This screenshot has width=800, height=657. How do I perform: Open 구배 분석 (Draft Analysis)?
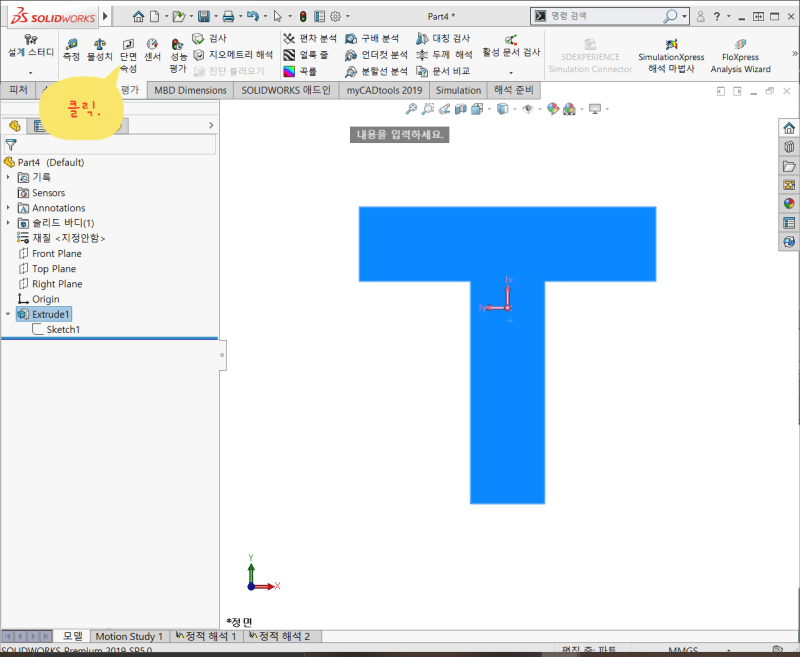point(372,38)
